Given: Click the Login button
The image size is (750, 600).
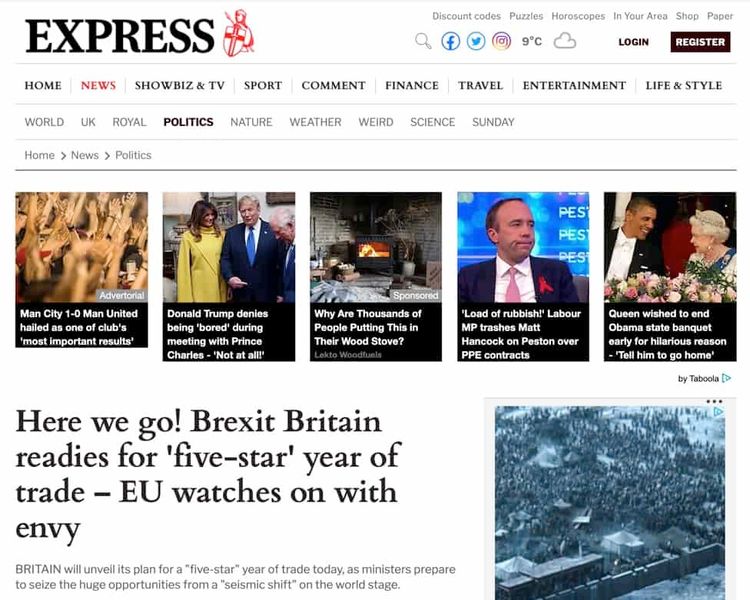Looking at the screenshot, I should coord(634,42).
